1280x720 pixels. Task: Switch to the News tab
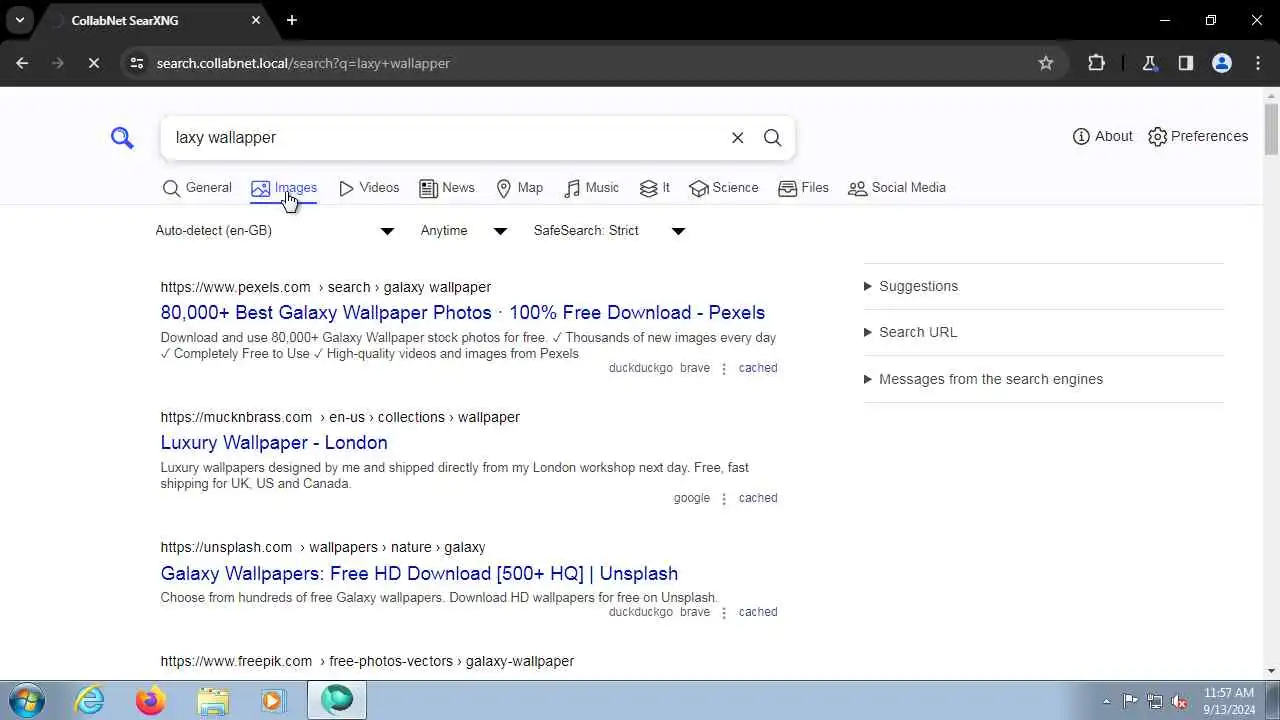coord(447,188)
